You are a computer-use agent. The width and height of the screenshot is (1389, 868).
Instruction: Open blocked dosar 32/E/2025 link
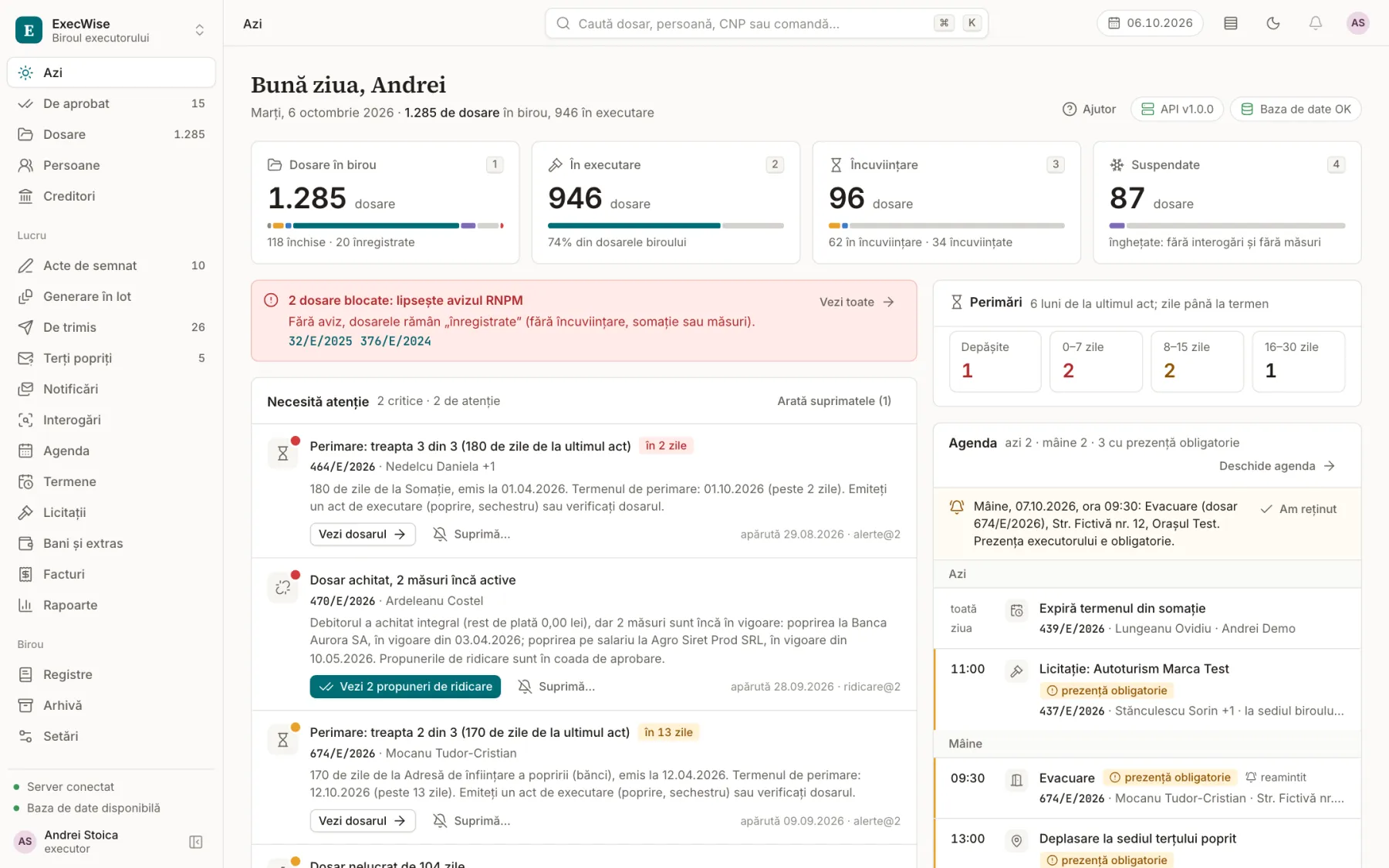(x=320, y=341)
